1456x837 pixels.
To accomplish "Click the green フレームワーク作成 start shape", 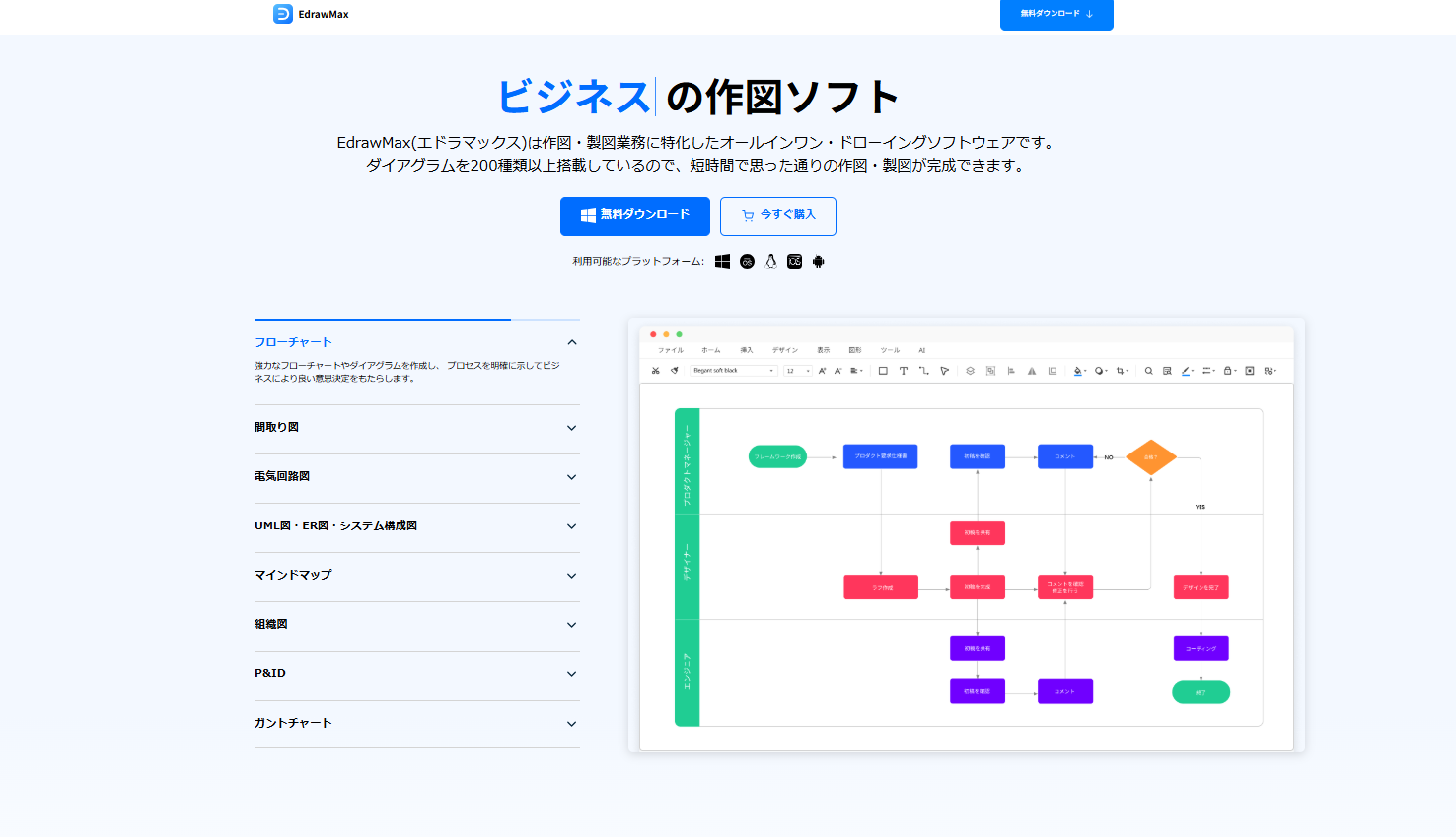I will 778,456.
